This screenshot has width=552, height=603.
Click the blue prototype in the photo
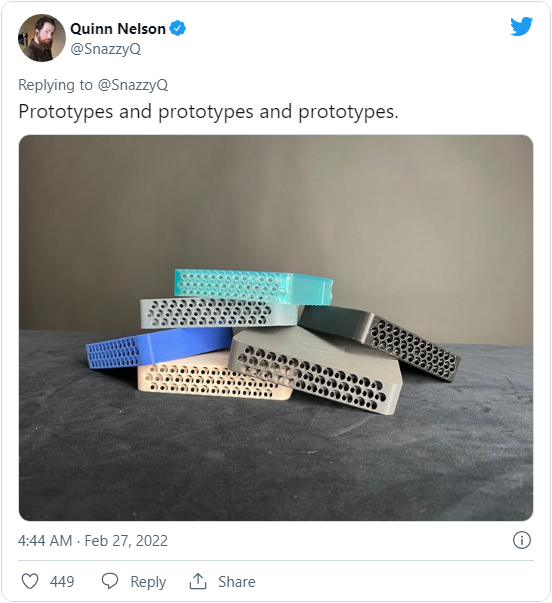click(159, 347)
